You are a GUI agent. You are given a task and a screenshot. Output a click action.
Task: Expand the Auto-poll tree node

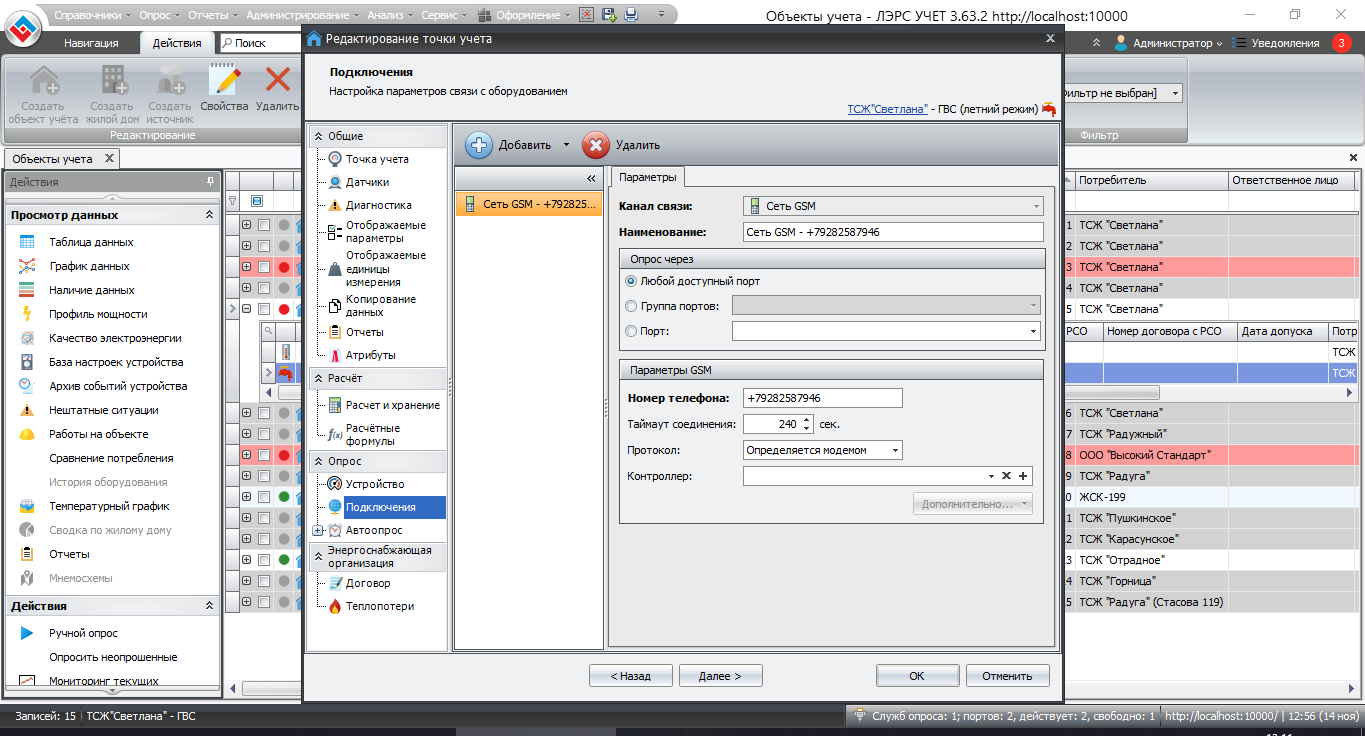tap(318, 530)
